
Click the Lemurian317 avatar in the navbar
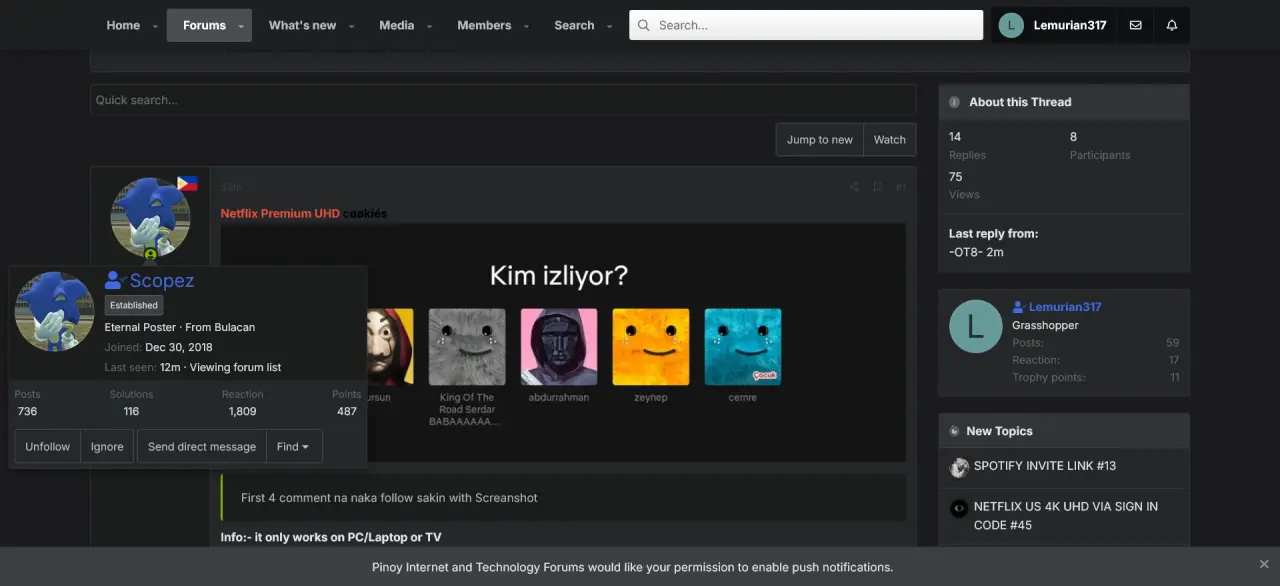[1011, 25]
